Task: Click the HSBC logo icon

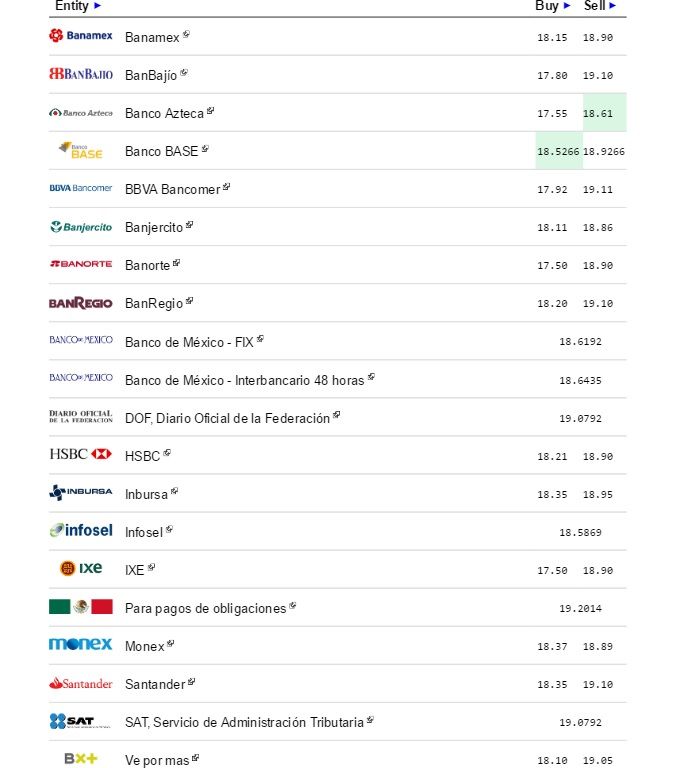Action: [x=81, y=455]
